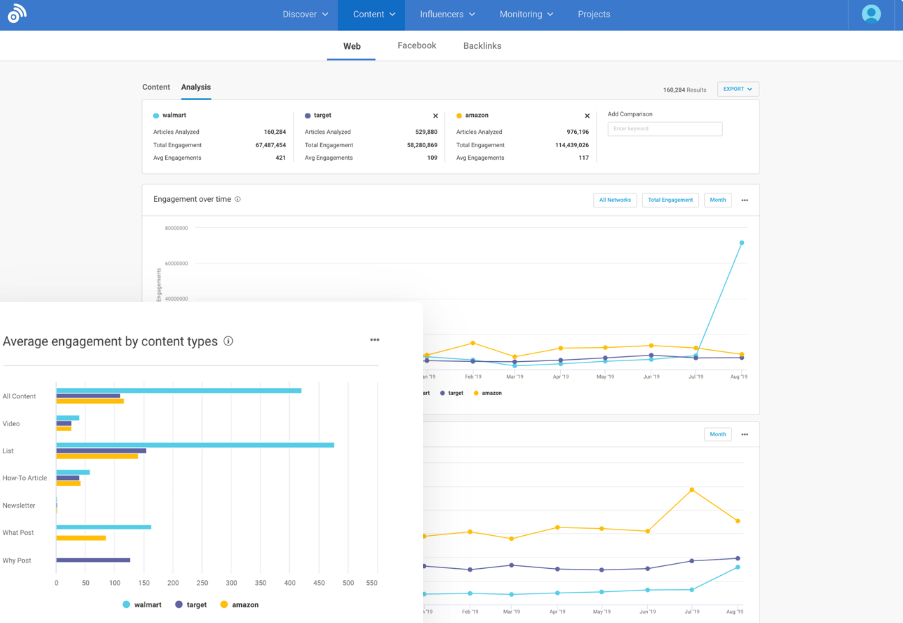Toggle amazon legend in engagement line chart
Viewport: 903px width, 623px height.
(487, 393)
